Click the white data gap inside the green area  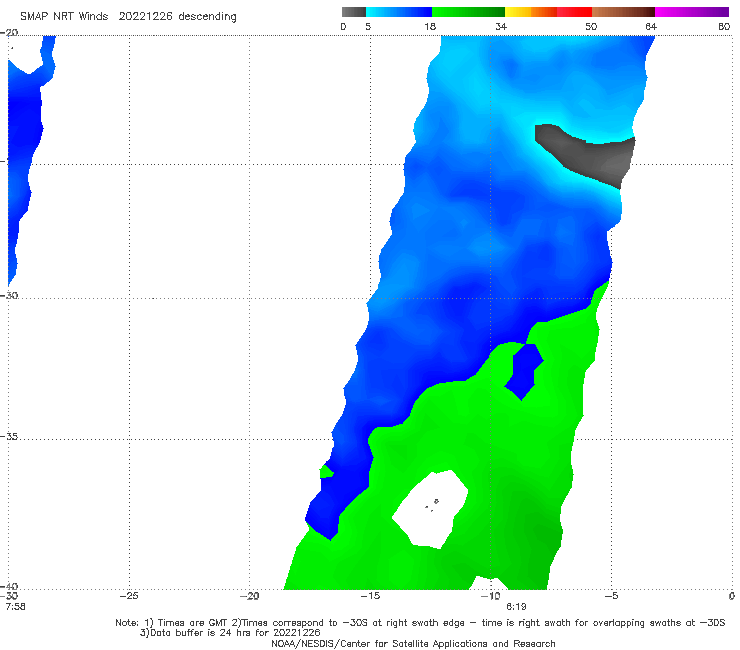pos(432,510)
